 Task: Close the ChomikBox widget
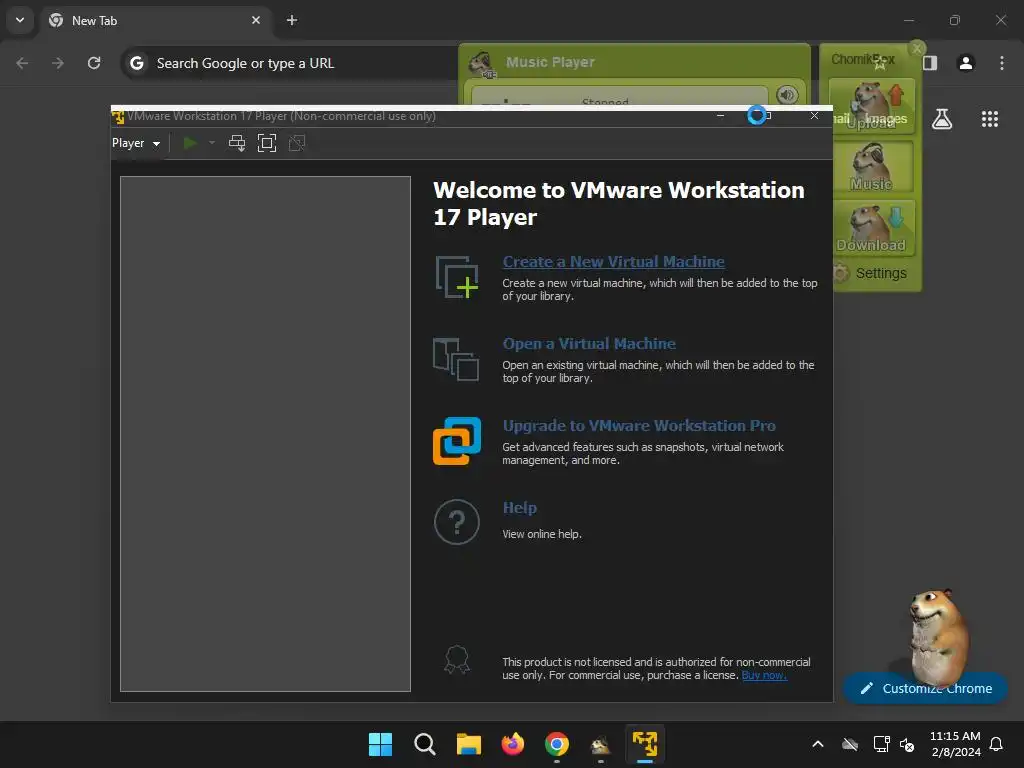[917, 48]
